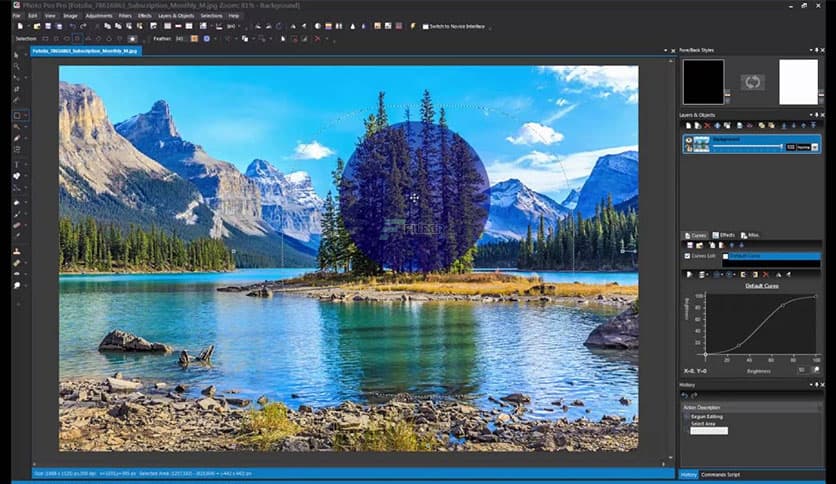Click the black foreground color swatch
The width and height of the screenshot is (836, 484).
tap(703, 82)
